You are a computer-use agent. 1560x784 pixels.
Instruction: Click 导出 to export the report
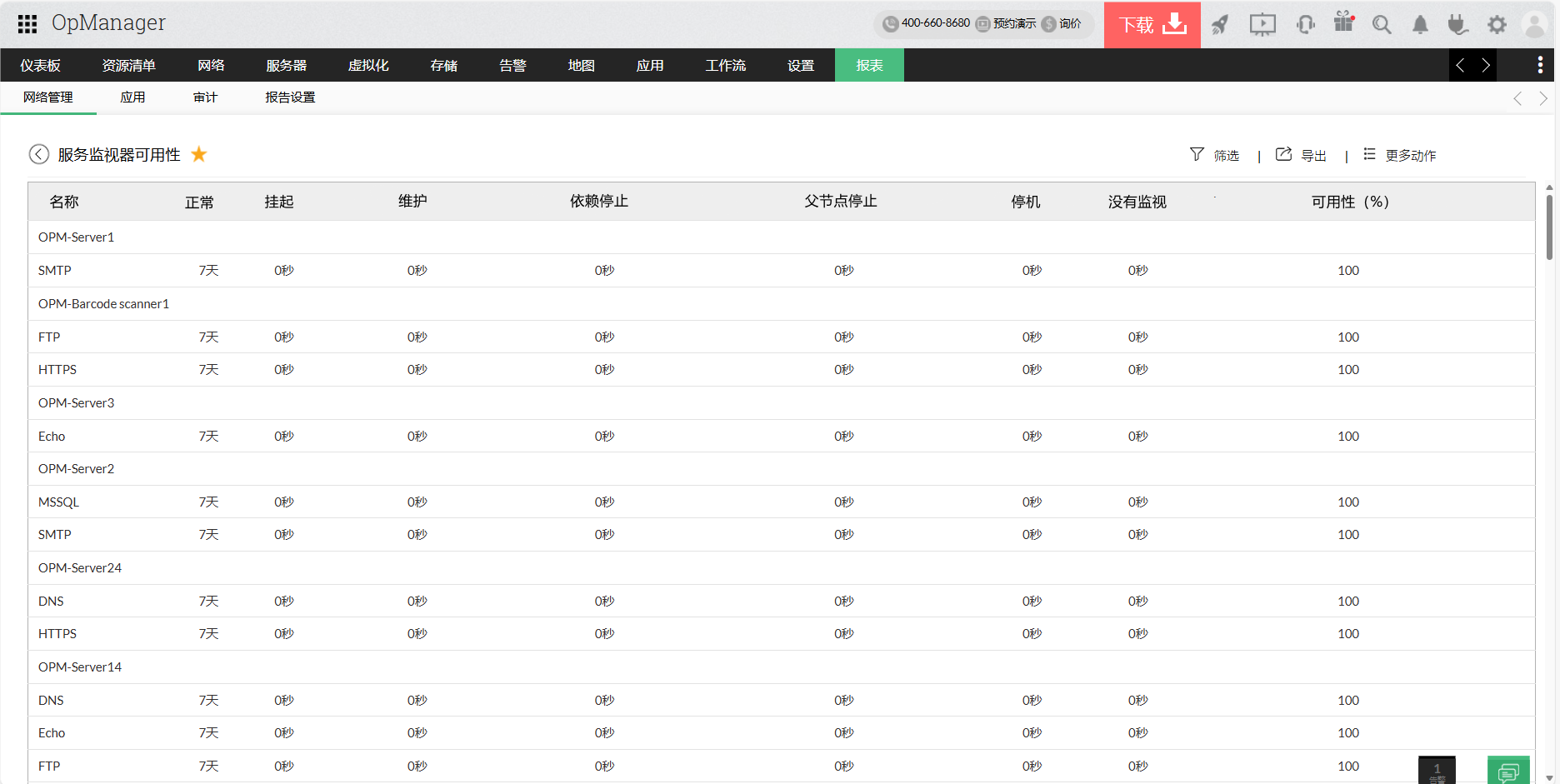[x=1302, y=155]
